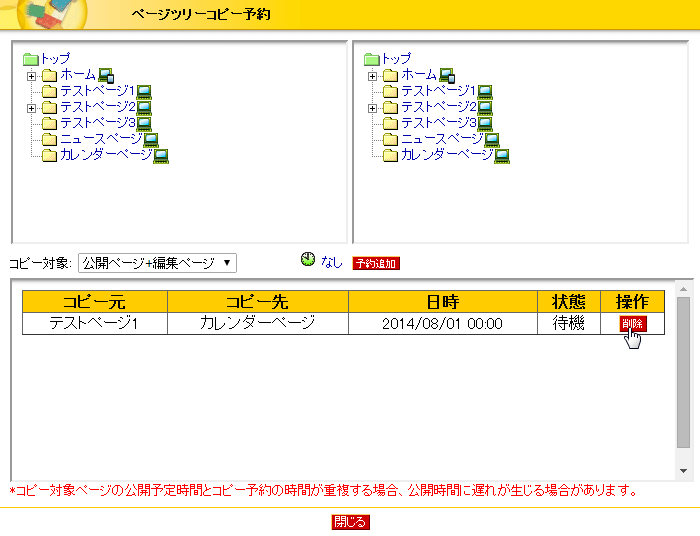Click テストページ2 folder icon in right tree
700x536 pixels.
[390, 108]
